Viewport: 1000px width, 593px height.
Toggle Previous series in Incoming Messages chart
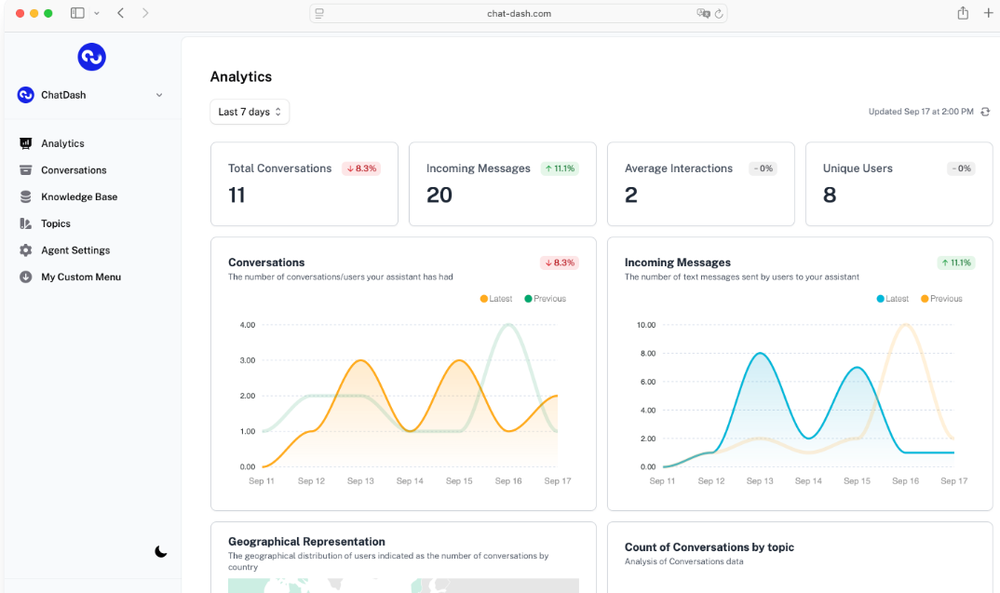tap(941, 298)
